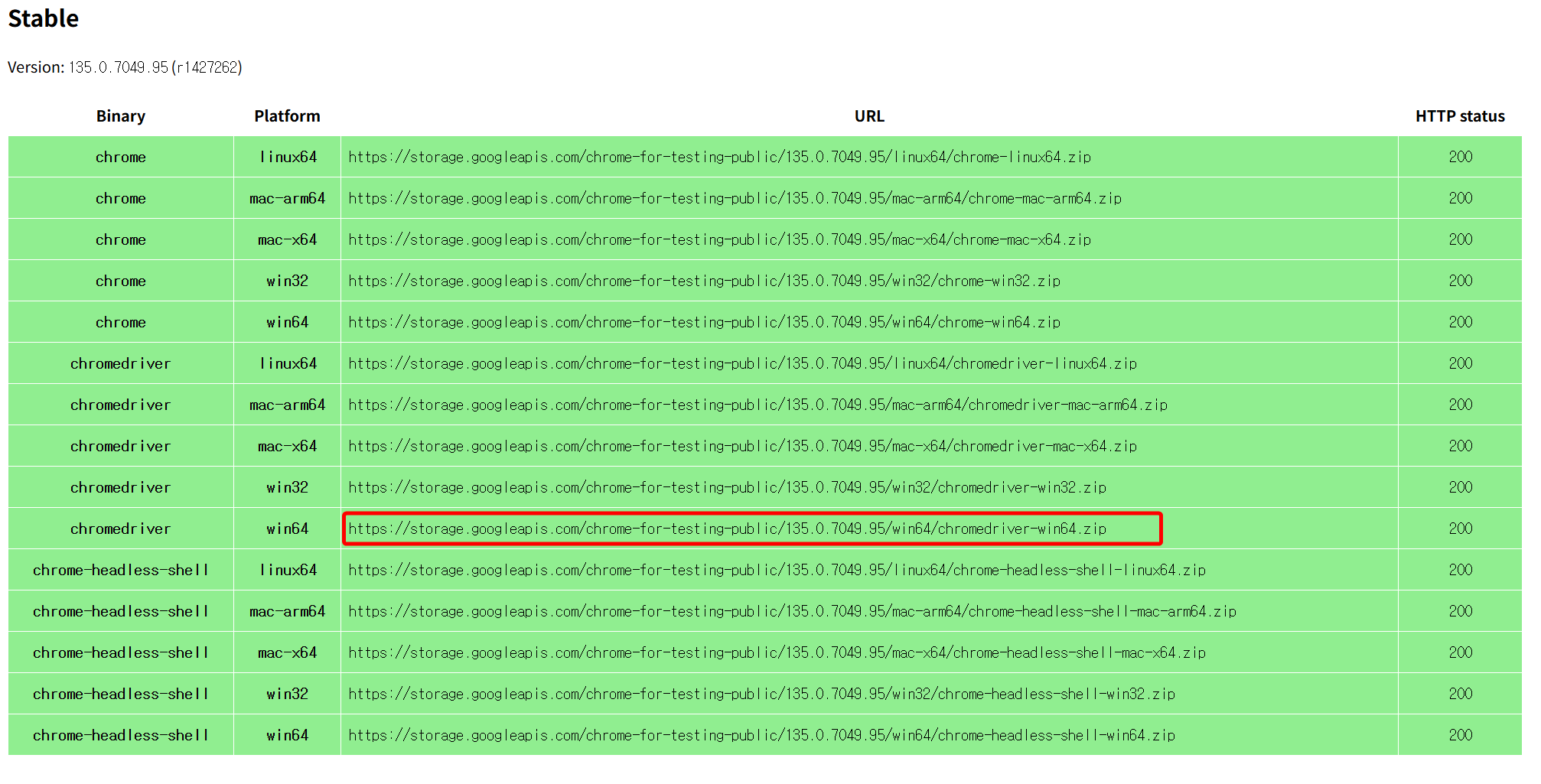Click the Platform column header
The image size is (1541, 784).
tap(287, 116)
